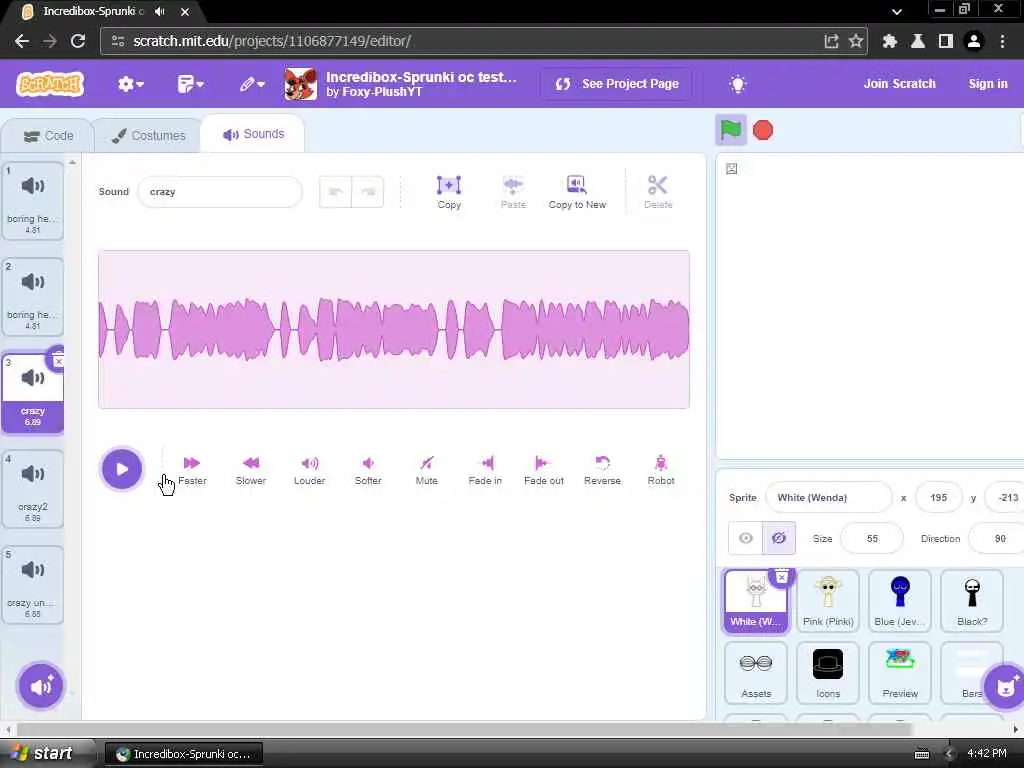Click the Delete scissors tool
1024x768 pixels.
click(658, 192)
